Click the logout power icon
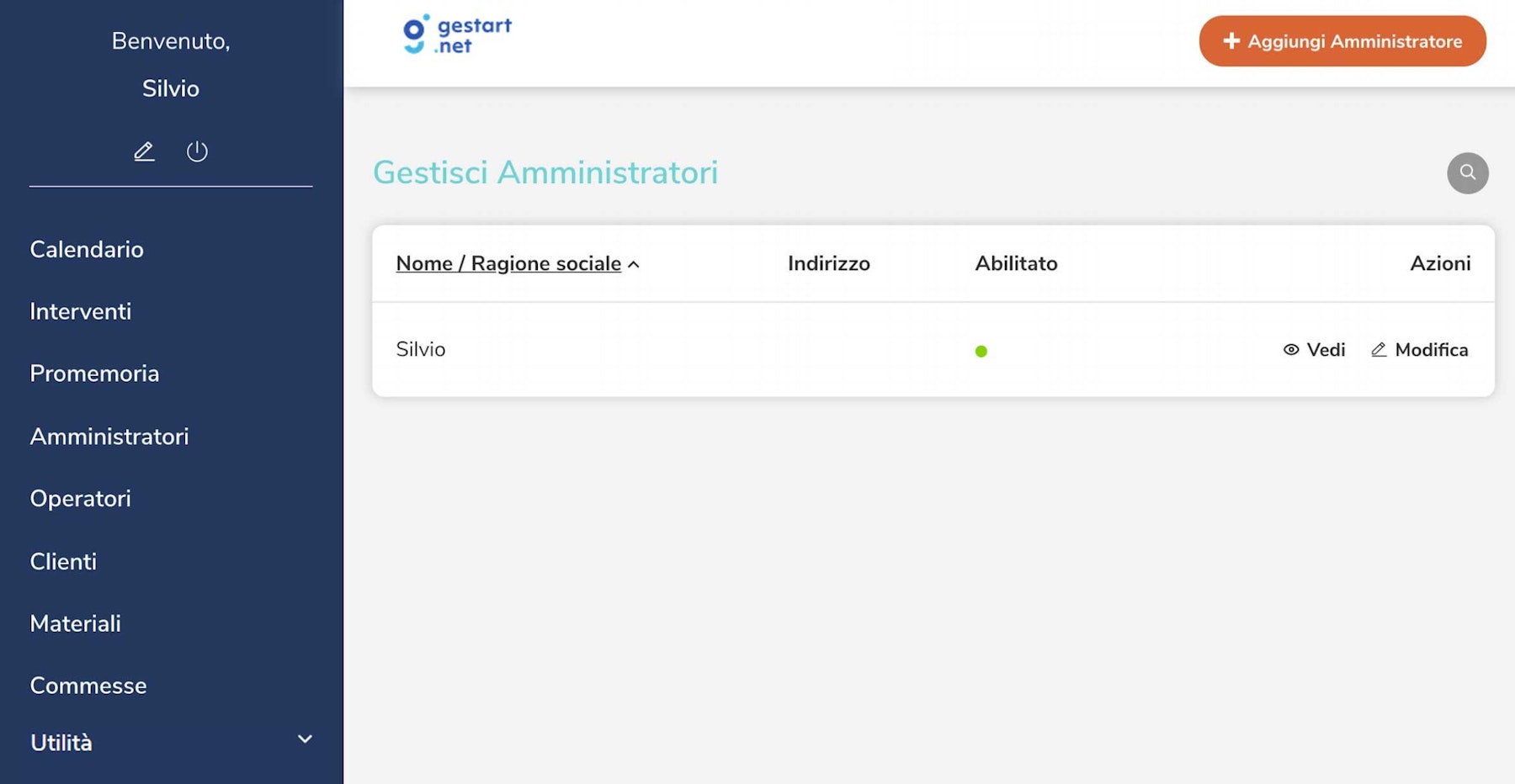The image size is (1515, 784). (197, 151)
